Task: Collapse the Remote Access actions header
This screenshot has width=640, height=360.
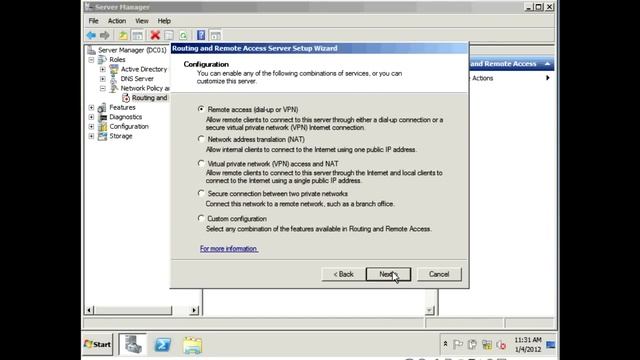Action: coord(547,64)
